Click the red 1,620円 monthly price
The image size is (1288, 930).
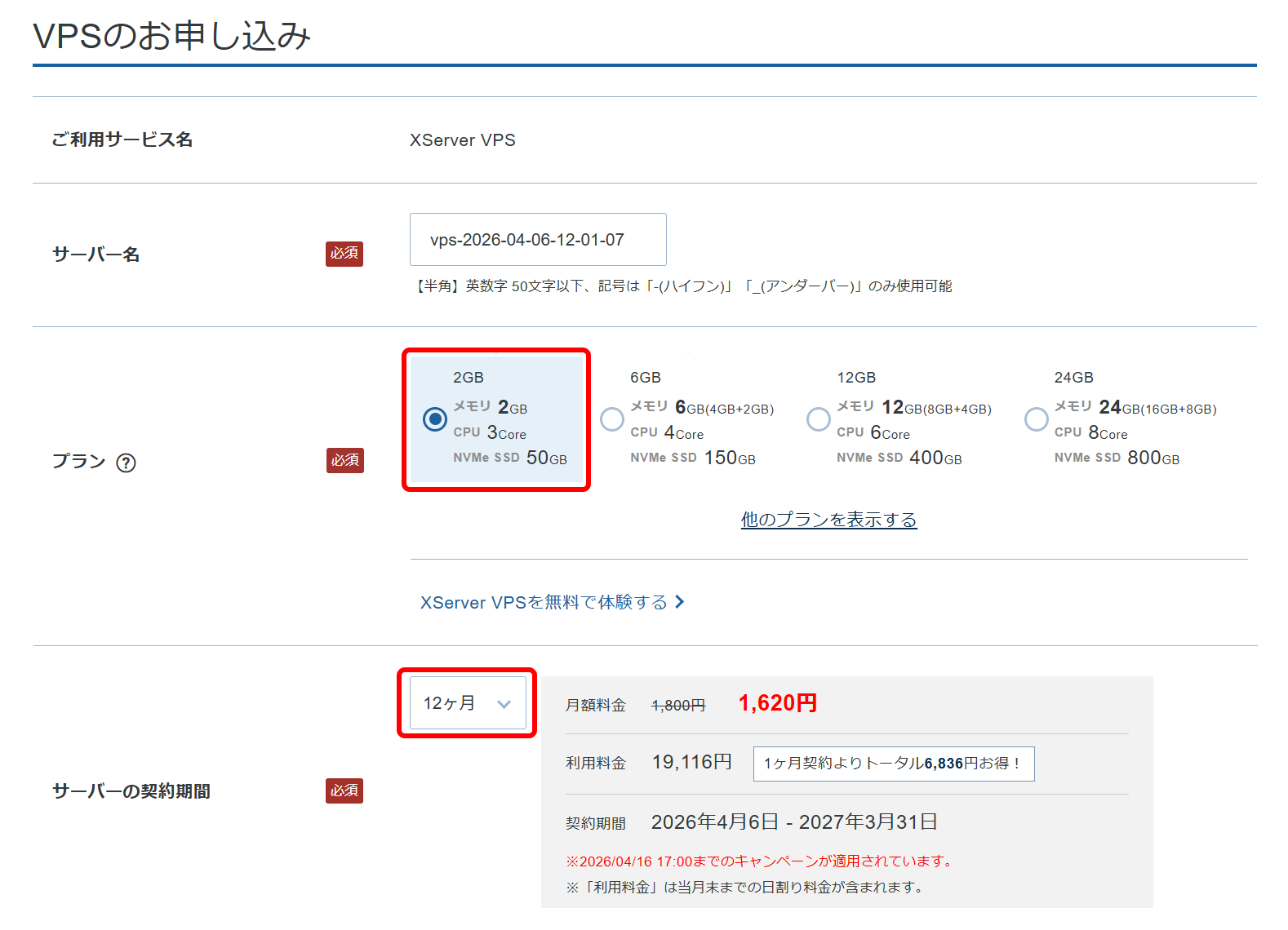coord(777,703)
